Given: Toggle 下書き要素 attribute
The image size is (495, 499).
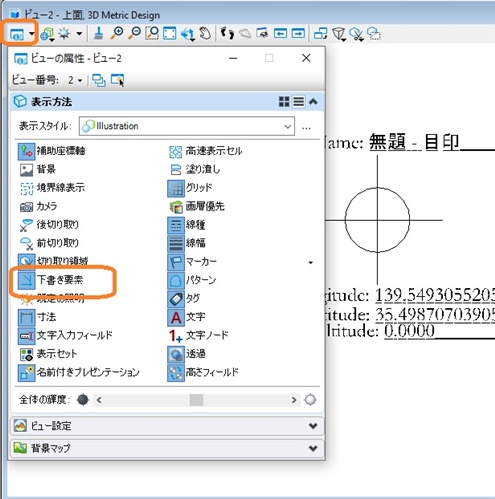Looking at the screenshot, I should pos(51,280).
